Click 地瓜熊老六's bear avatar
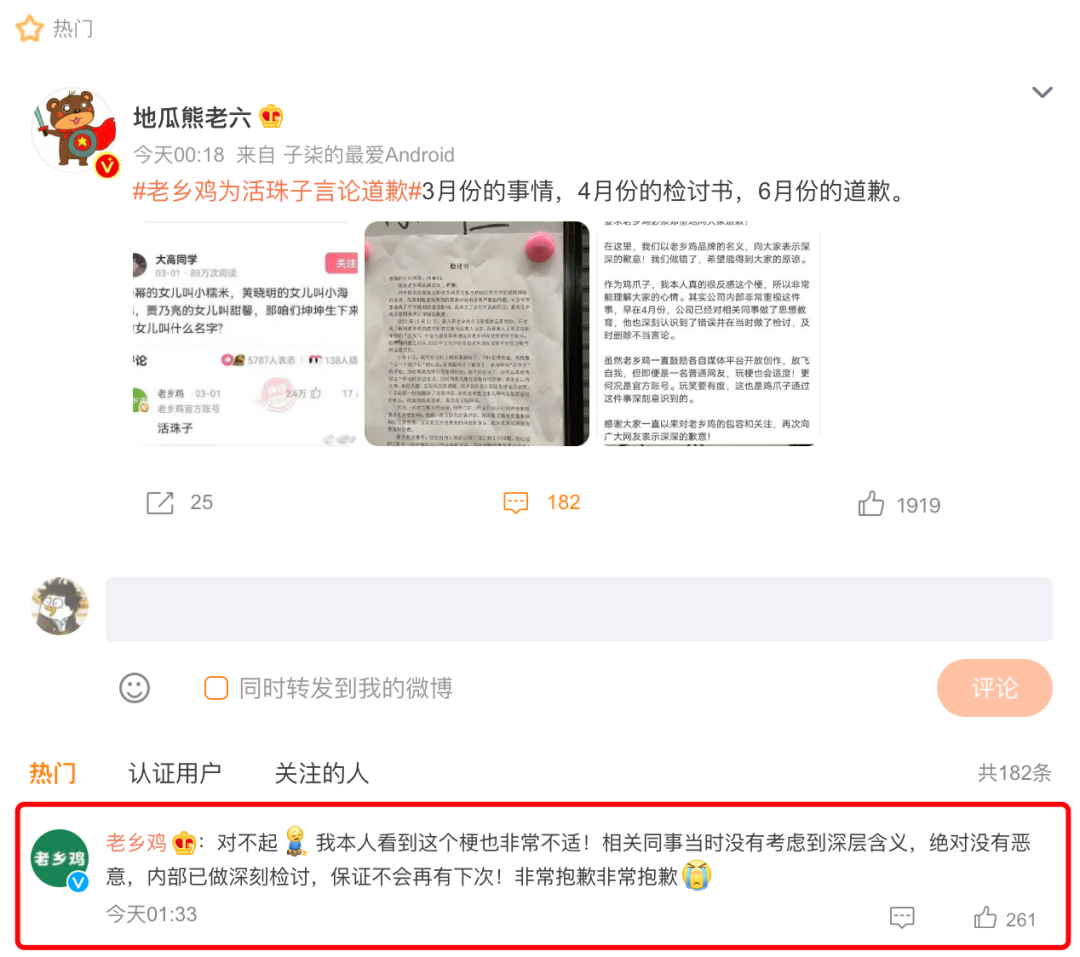Screen dimensions: 1080x957 [74, 130]
